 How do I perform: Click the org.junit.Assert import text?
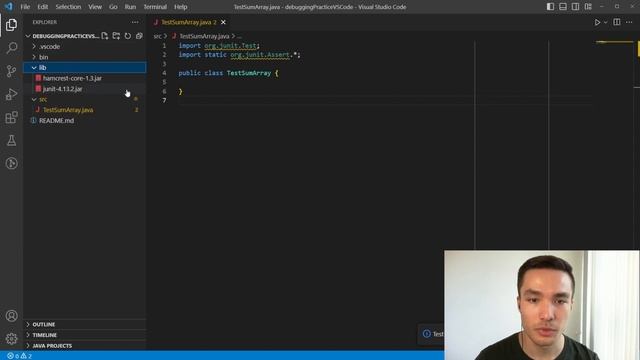[260, 55]
